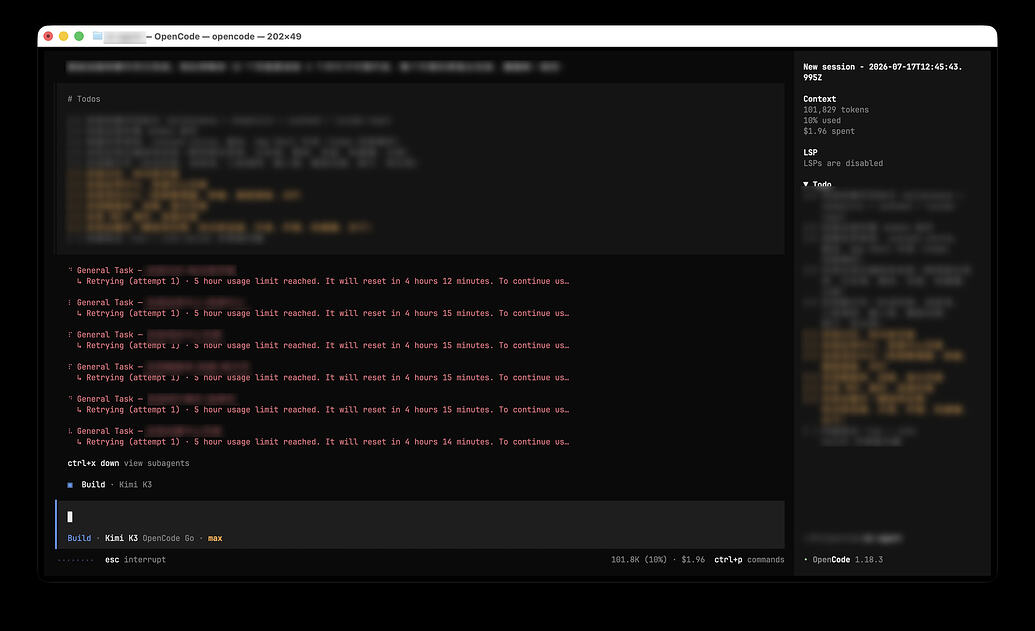This screenshot has width=1035, height=631.
Task: Click the 101,829 tokens value
Action: (x=836, y=110)
